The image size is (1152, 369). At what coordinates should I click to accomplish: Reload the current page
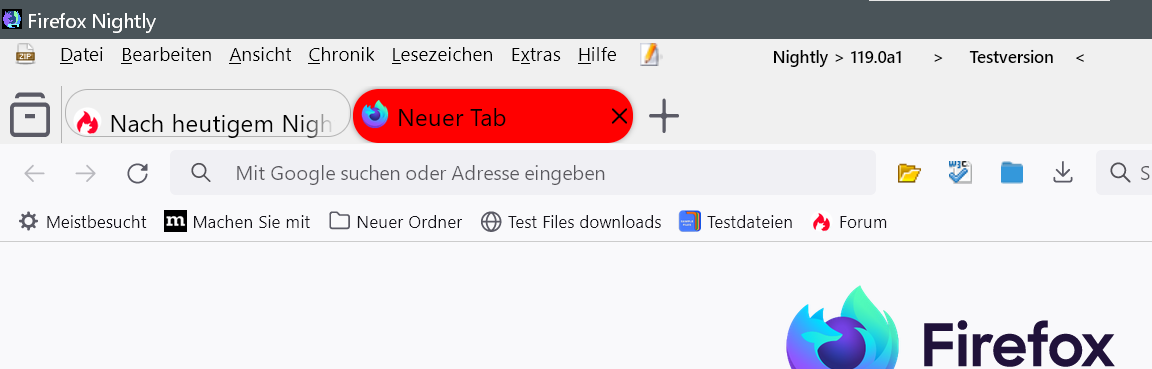(x=137, y=173)
